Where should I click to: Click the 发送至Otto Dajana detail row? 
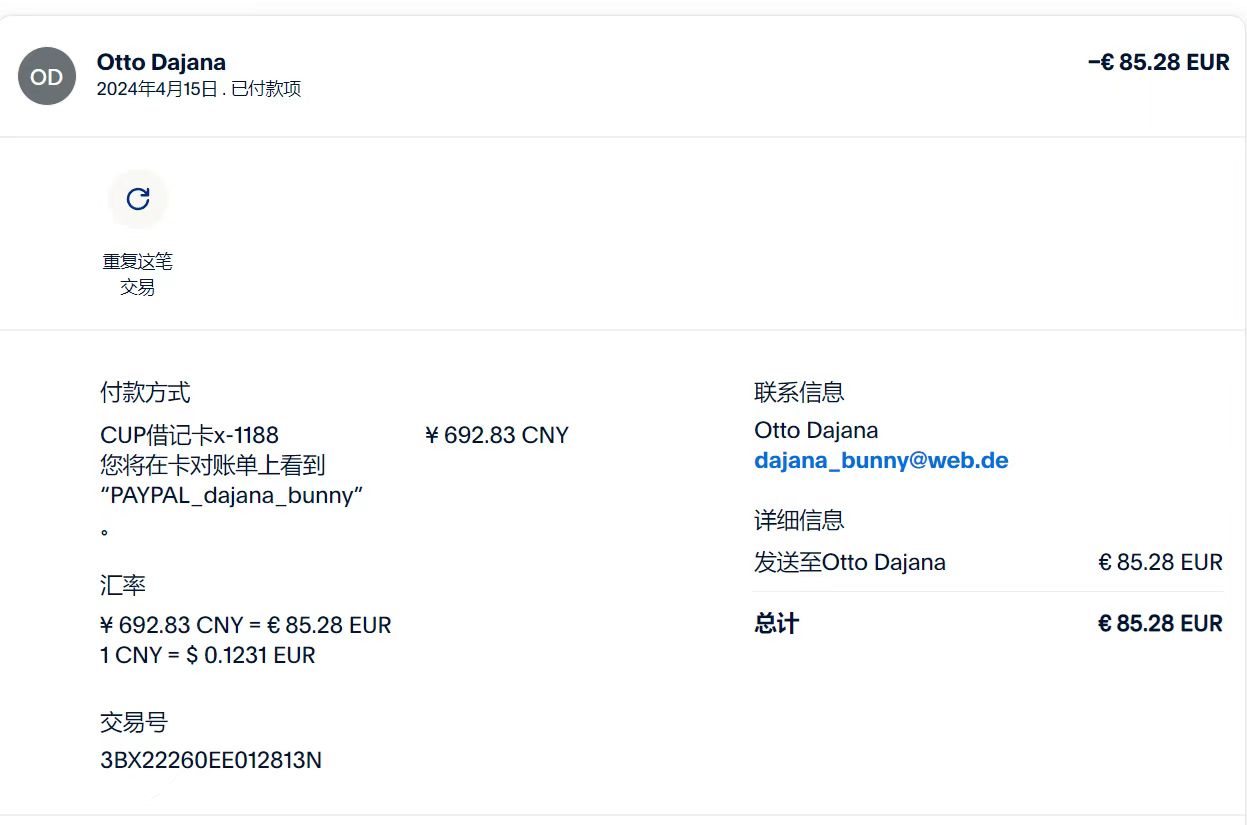point(849,562)
